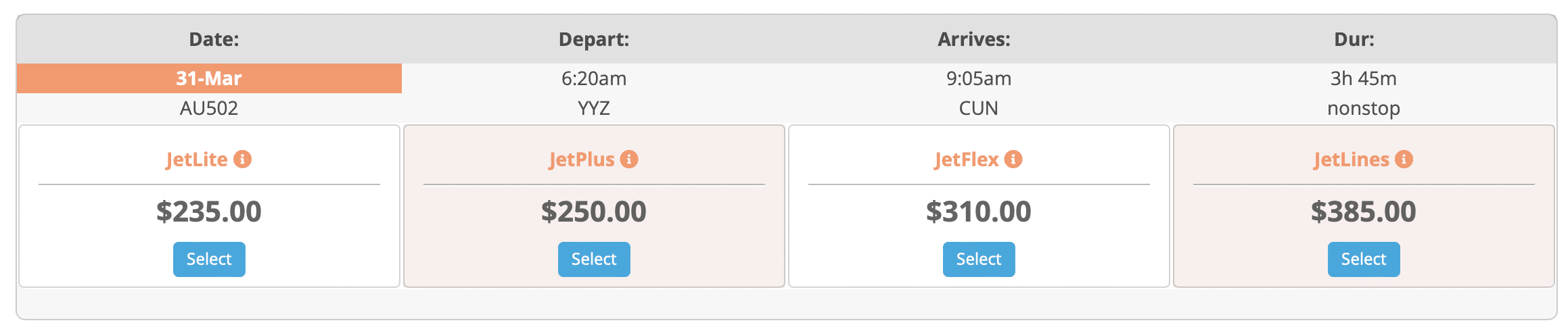Click the info icon next to JetLite

click(x=243, y=159)
